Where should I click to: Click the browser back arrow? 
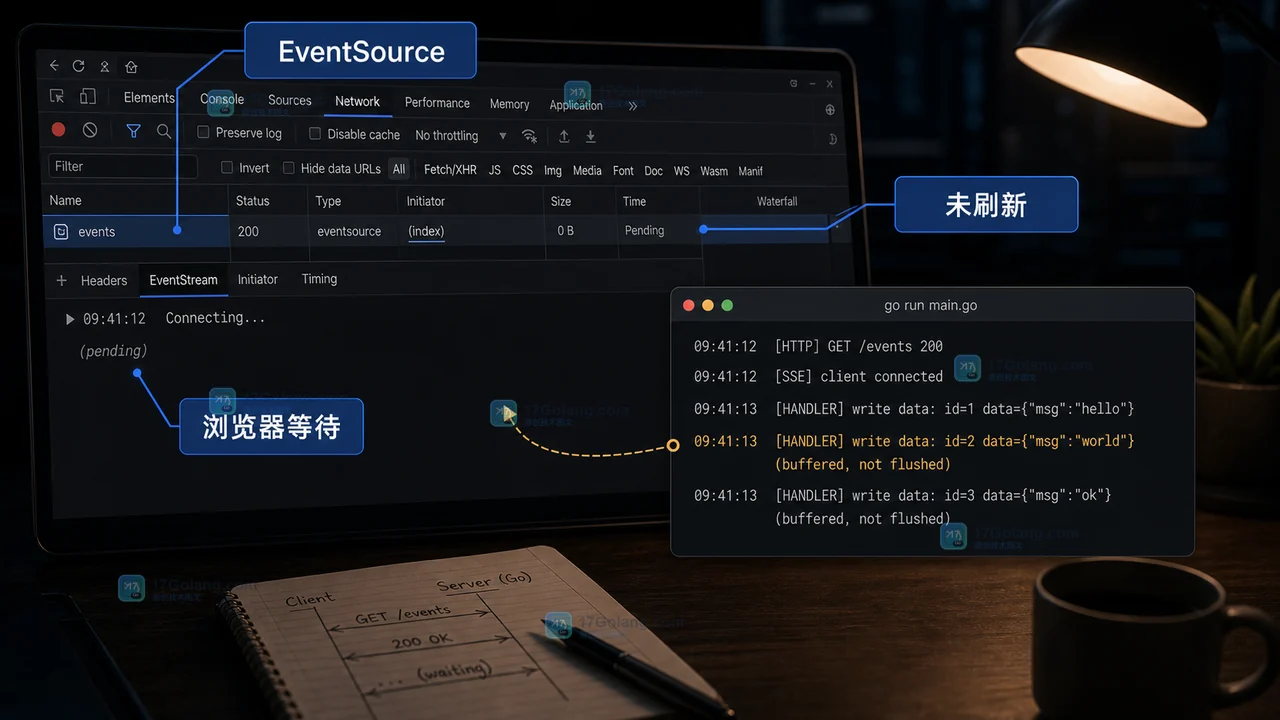pyautogui.click(x=54, y=66)
